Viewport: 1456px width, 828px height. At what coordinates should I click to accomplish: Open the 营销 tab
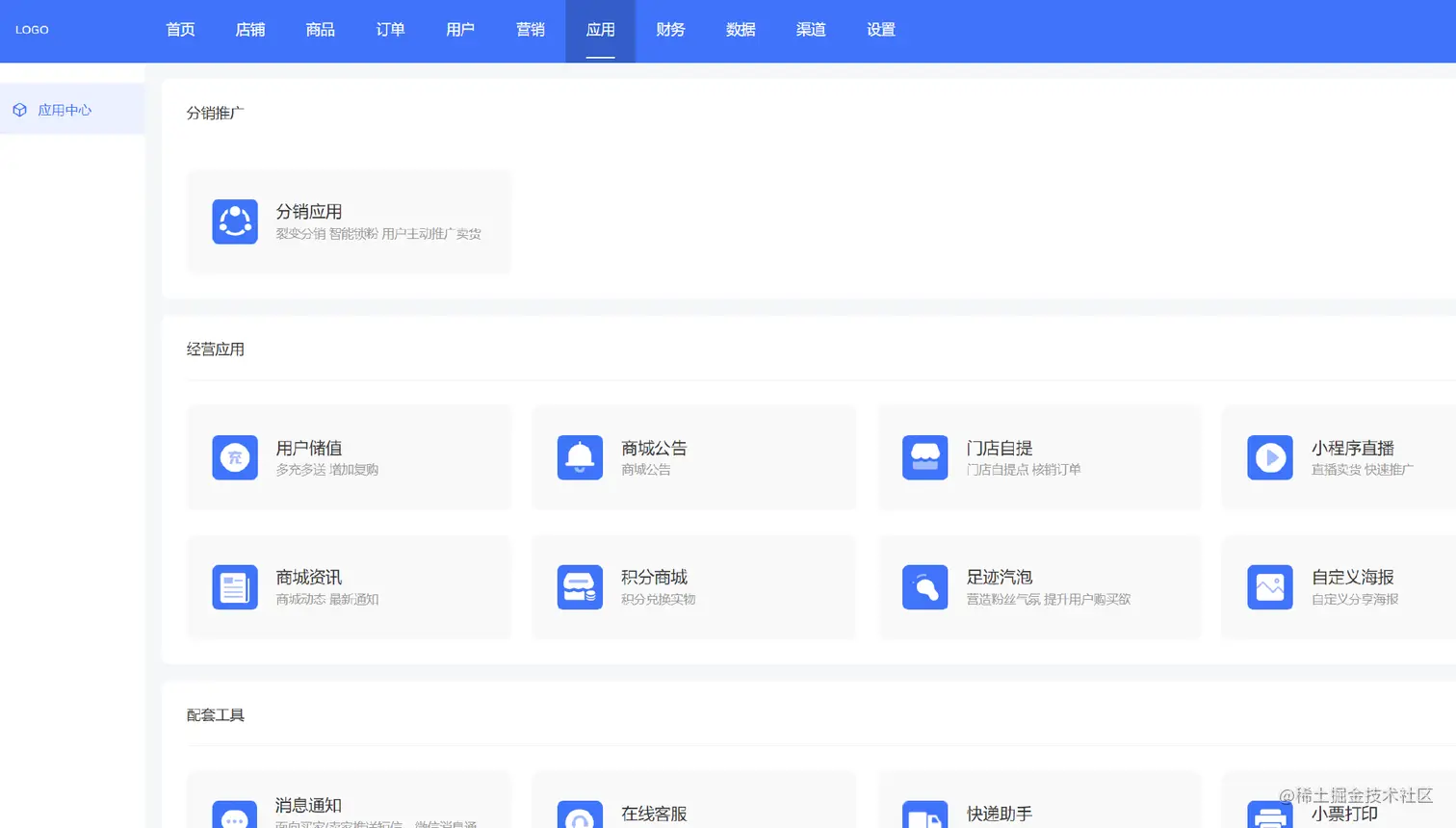click(x=531, y=30)
